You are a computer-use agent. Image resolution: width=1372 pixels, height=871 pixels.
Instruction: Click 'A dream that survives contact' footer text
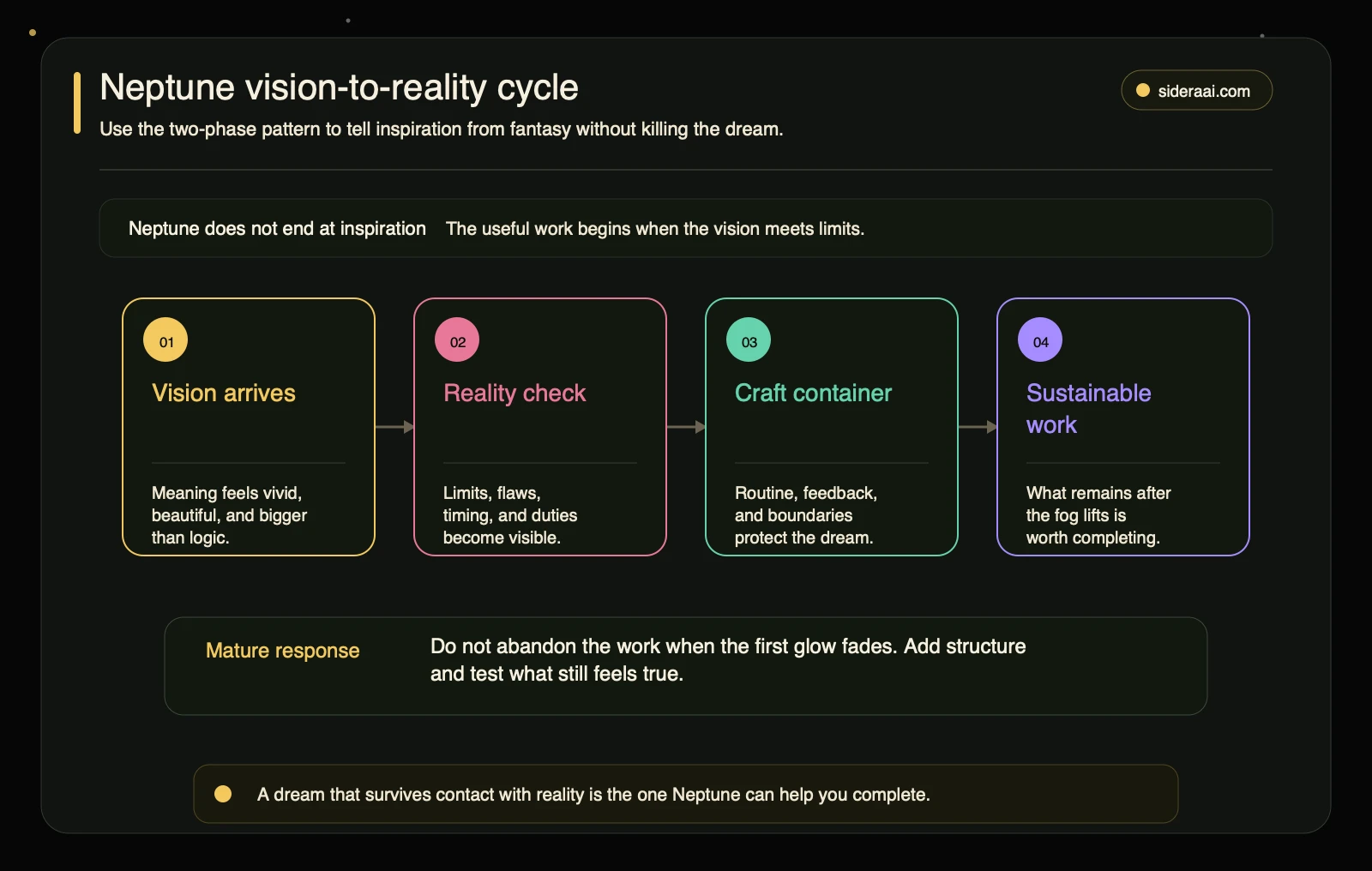click(x=593, y=795)
